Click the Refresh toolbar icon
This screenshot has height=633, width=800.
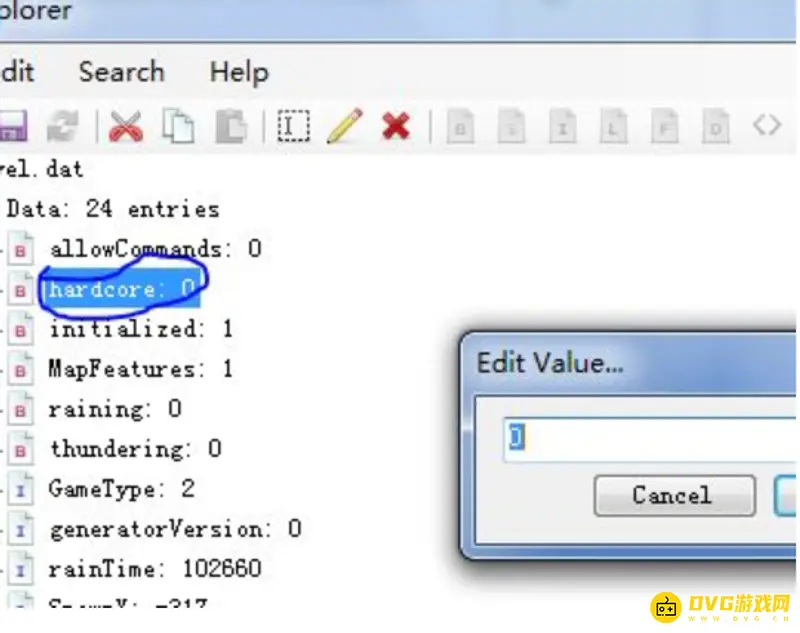click(x=63, y=126)
